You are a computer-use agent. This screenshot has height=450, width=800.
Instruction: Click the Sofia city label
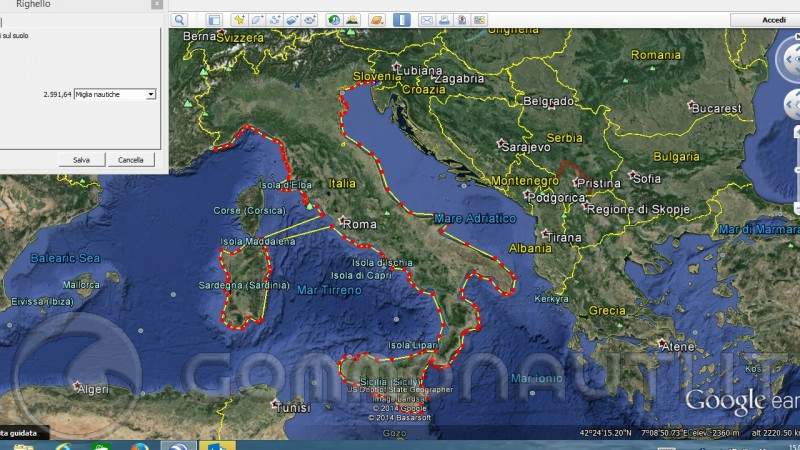point(647,179)
